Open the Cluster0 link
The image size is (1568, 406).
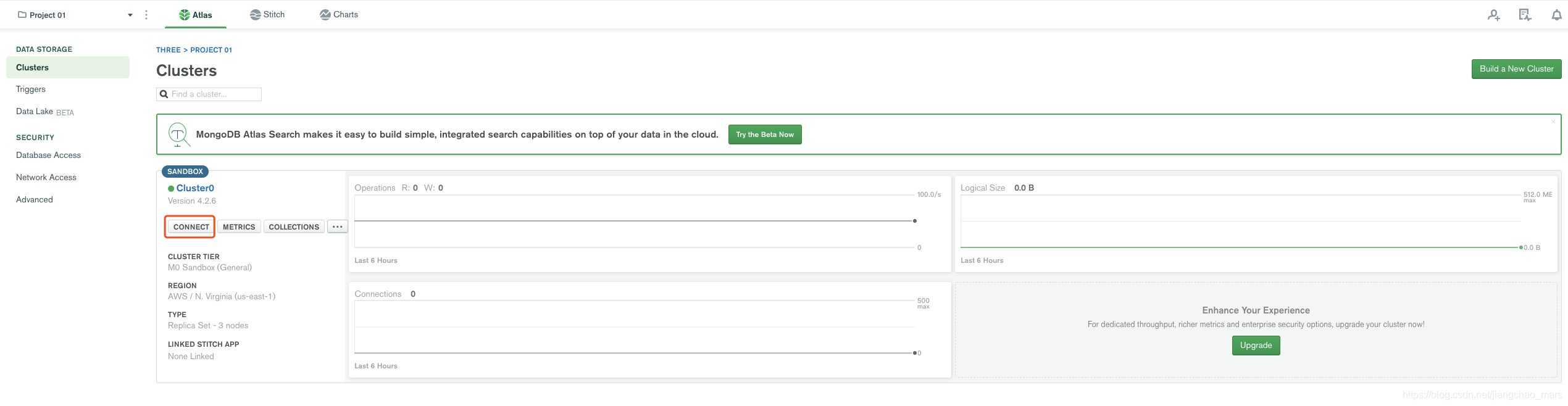click(x=195, y=188)
